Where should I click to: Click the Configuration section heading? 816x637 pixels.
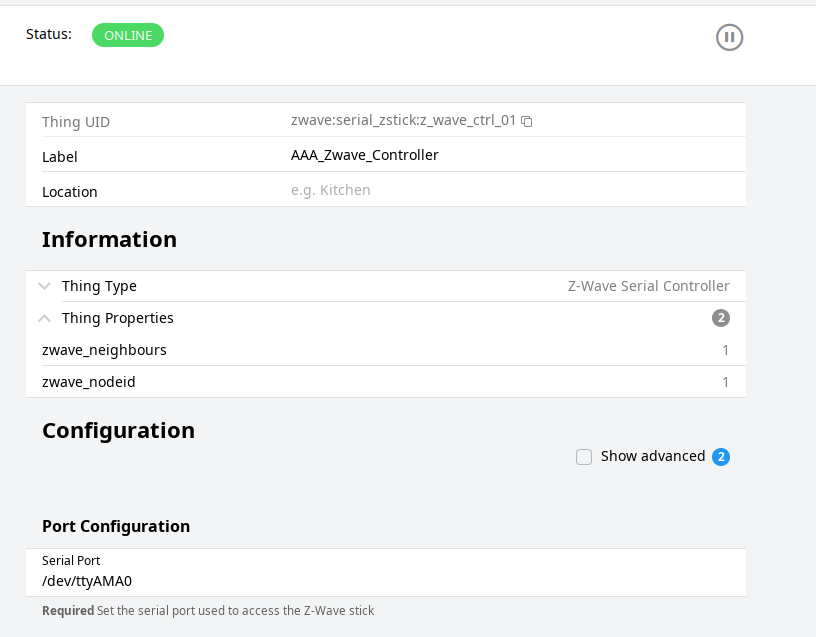(x=118, y=431)
